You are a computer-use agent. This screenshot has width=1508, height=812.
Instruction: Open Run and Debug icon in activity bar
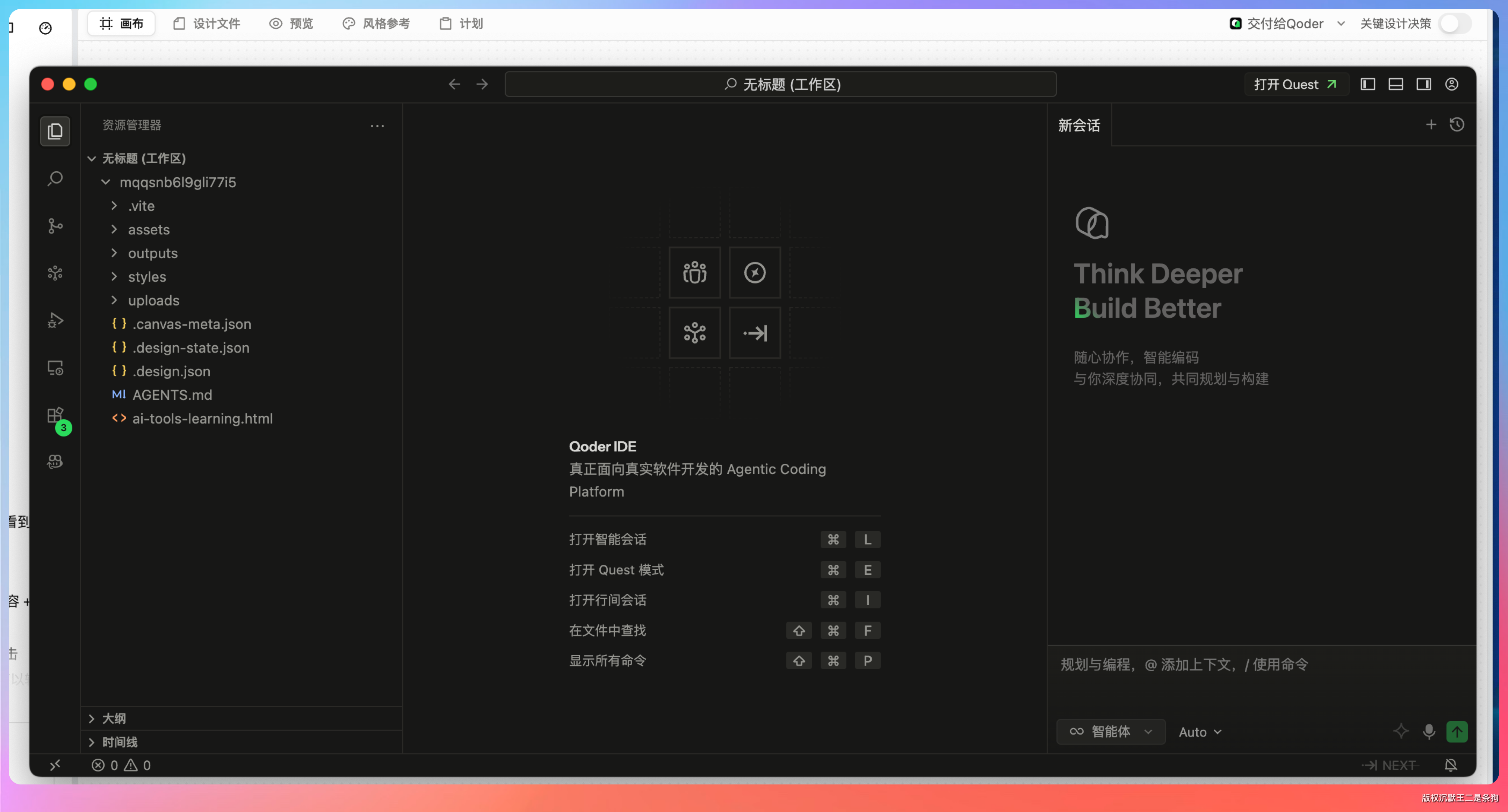tap(55, 320)
